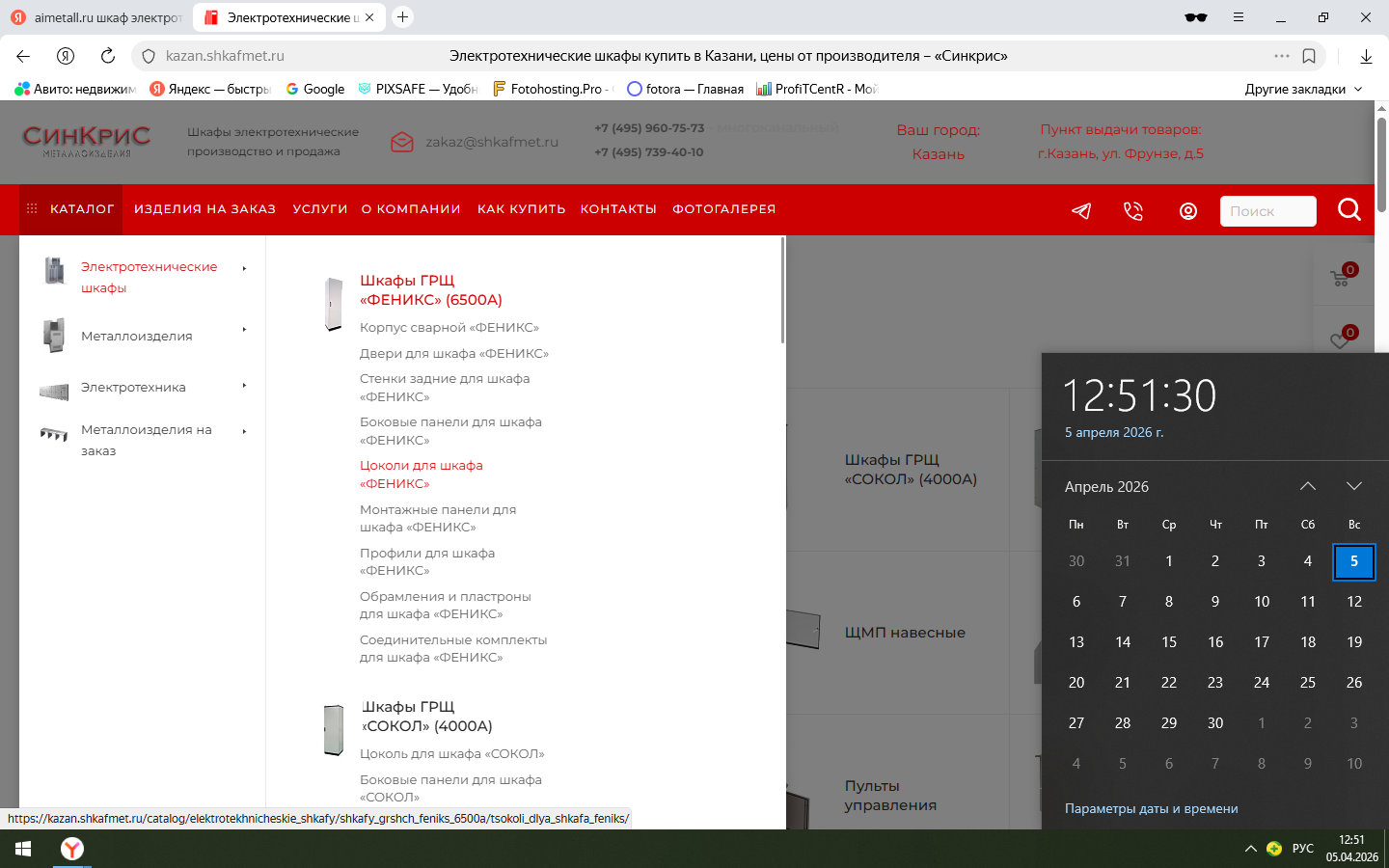Change city Казань link
The height and width of the screenshot is (868, 1389).
click(x=939, y=154)
